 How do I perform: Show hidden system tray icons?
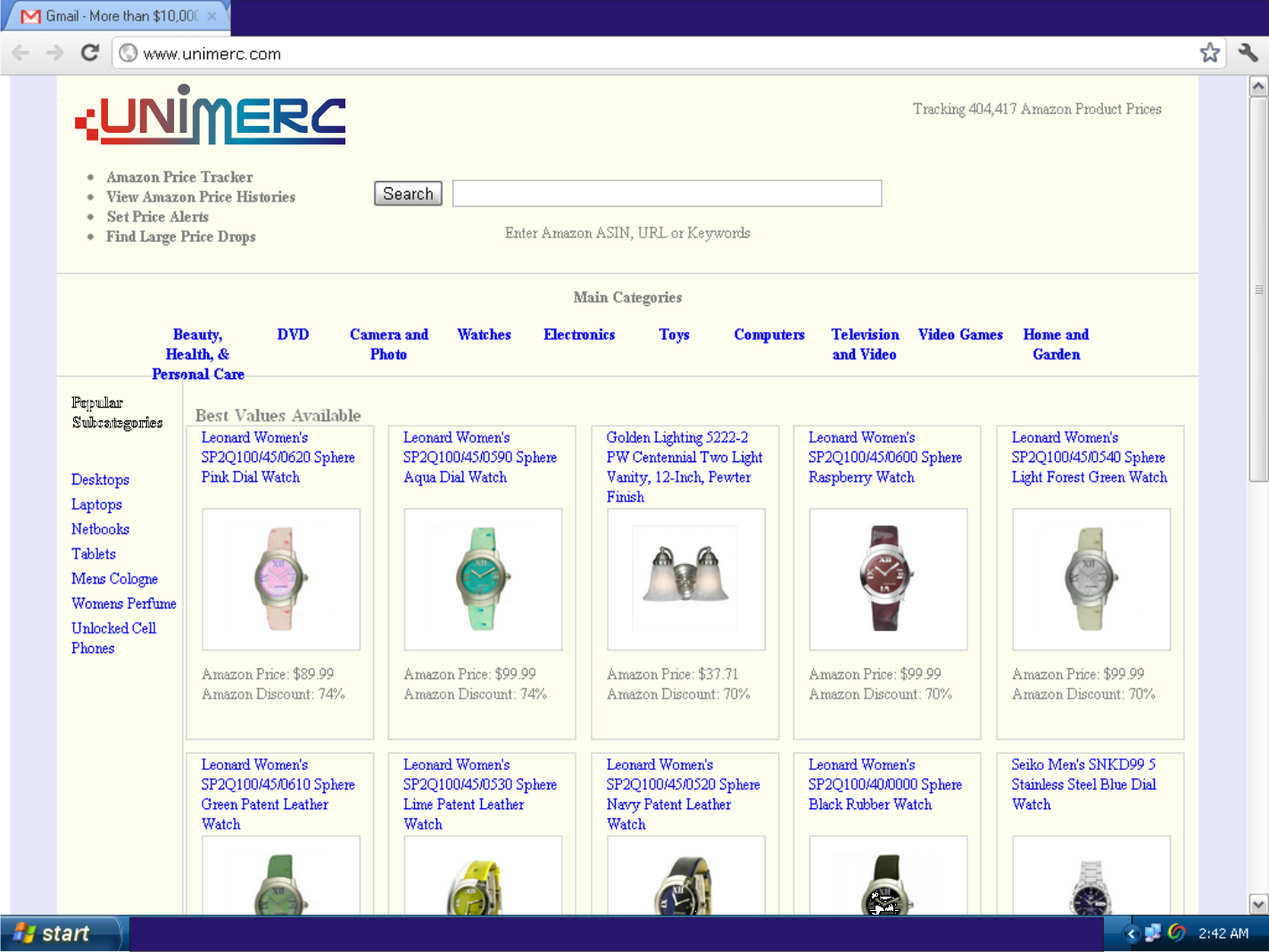pos(1131,934)
